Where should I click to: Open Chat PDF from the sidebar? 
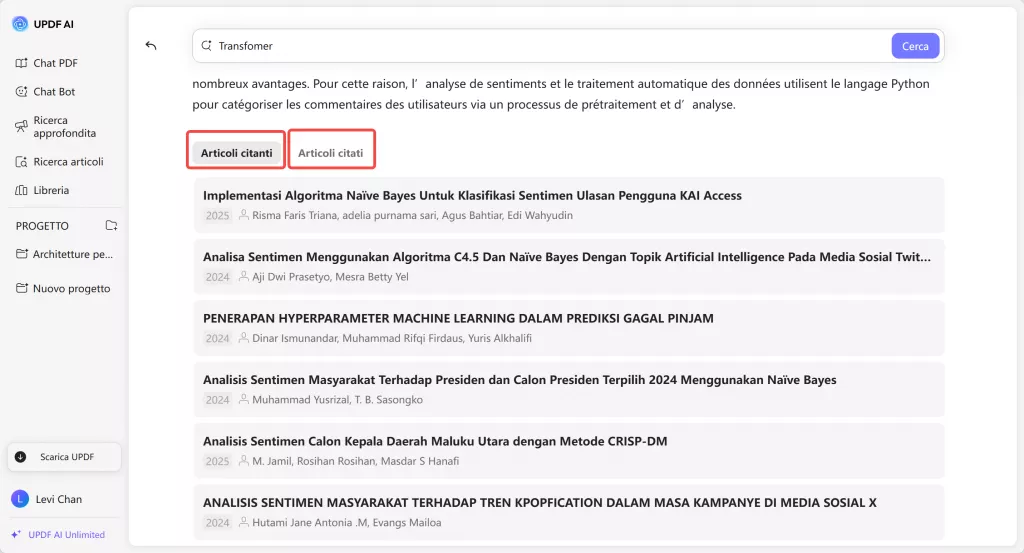[x=46, y=63]
